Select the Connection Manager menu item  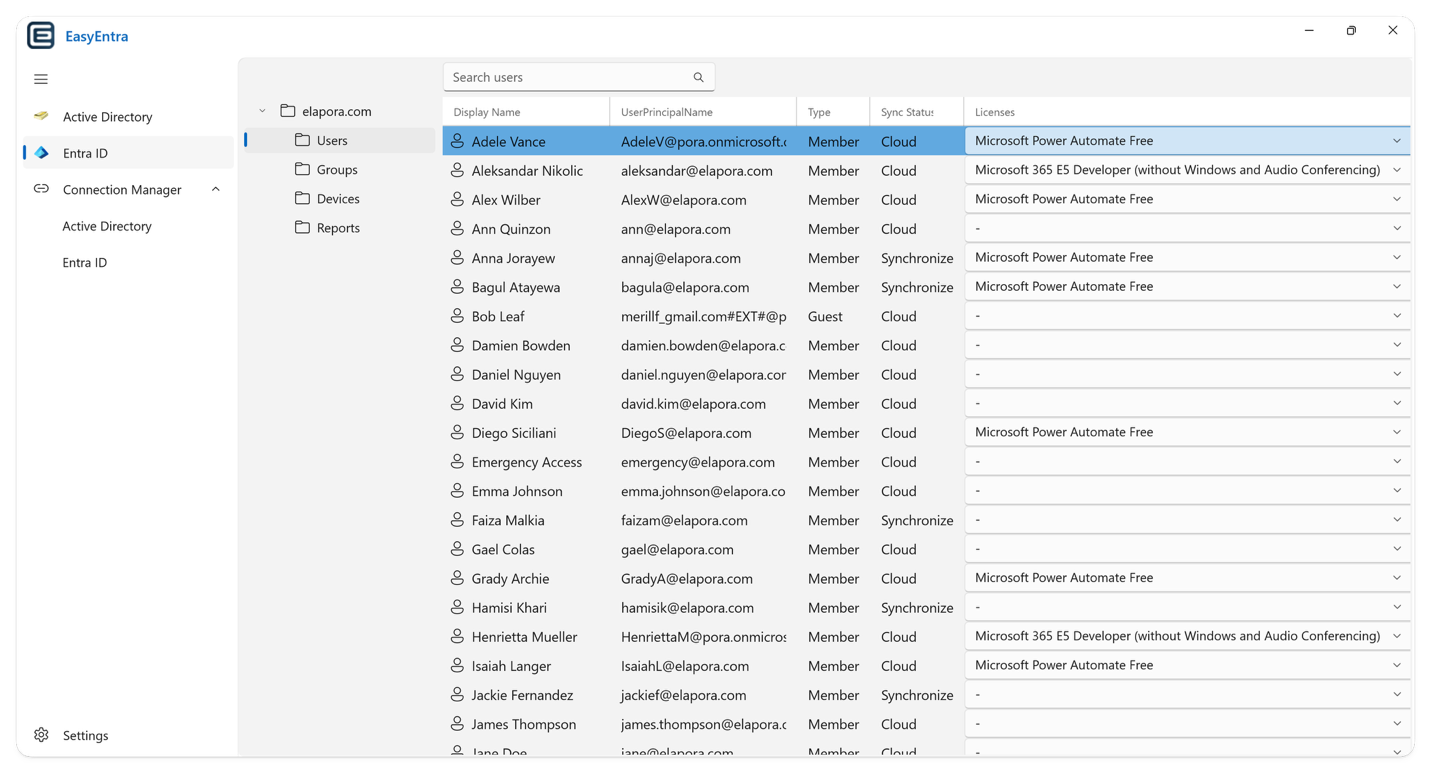click(x=128, y=189)
